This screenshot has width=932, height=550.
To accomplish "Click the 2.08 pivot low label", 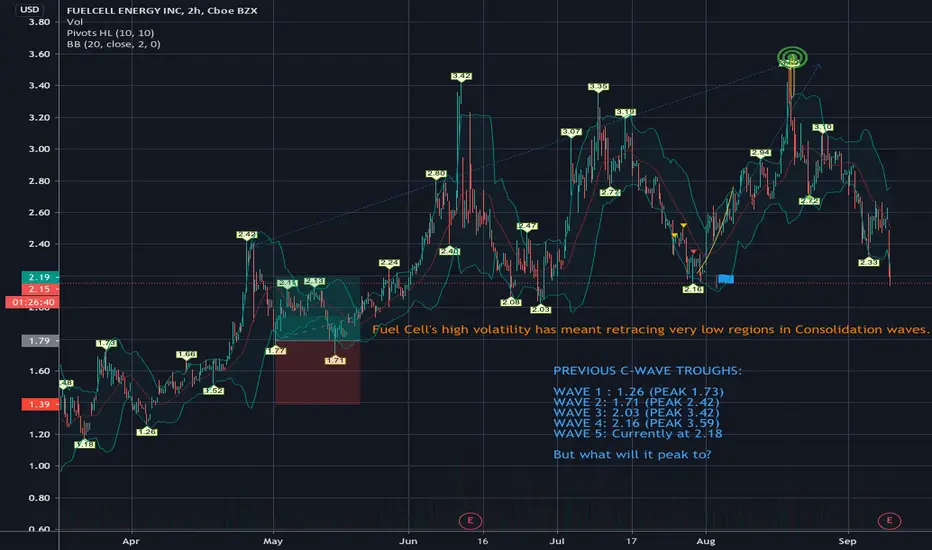I will pos(511,302).
